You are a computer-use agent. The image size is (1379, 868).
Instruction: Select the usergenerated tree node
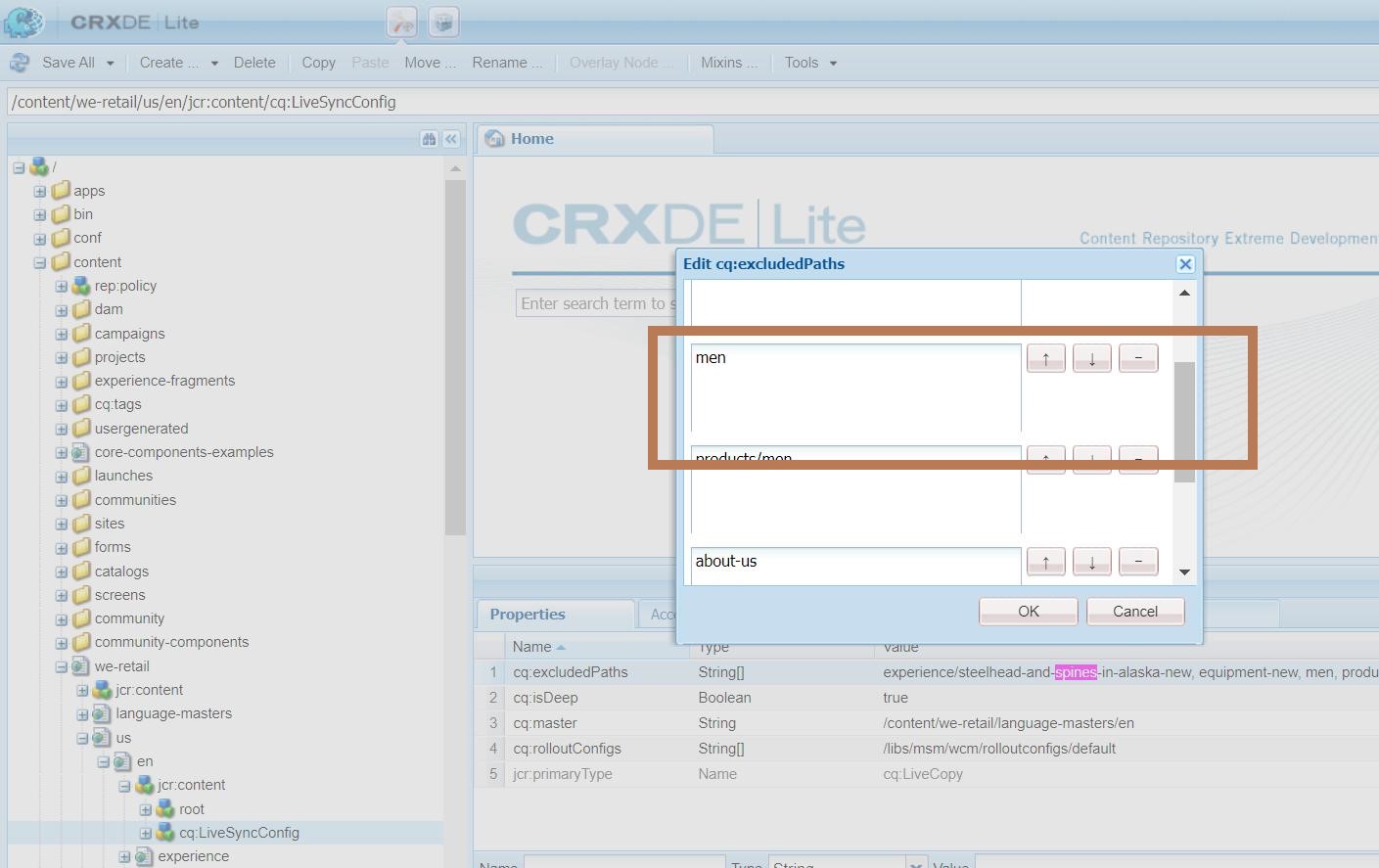click(x=141, y=429)
